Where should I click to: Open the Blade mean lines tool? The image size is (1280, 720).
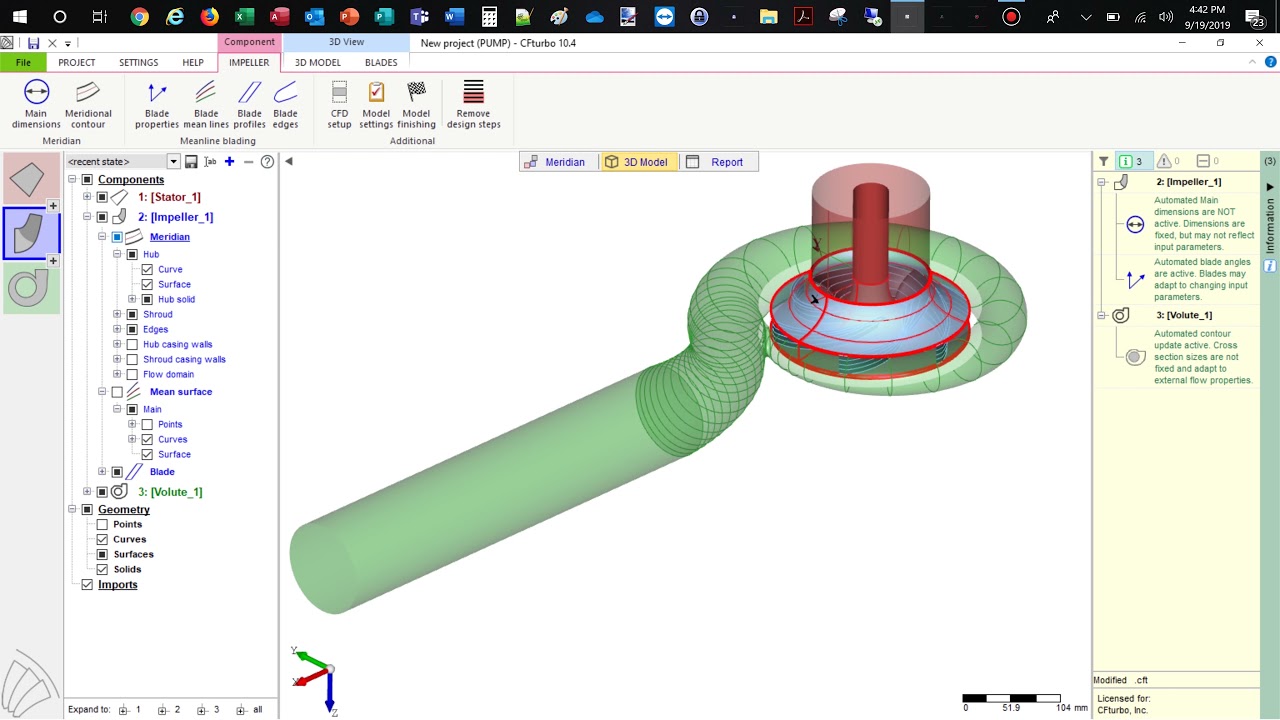click(x=206, y=104)
